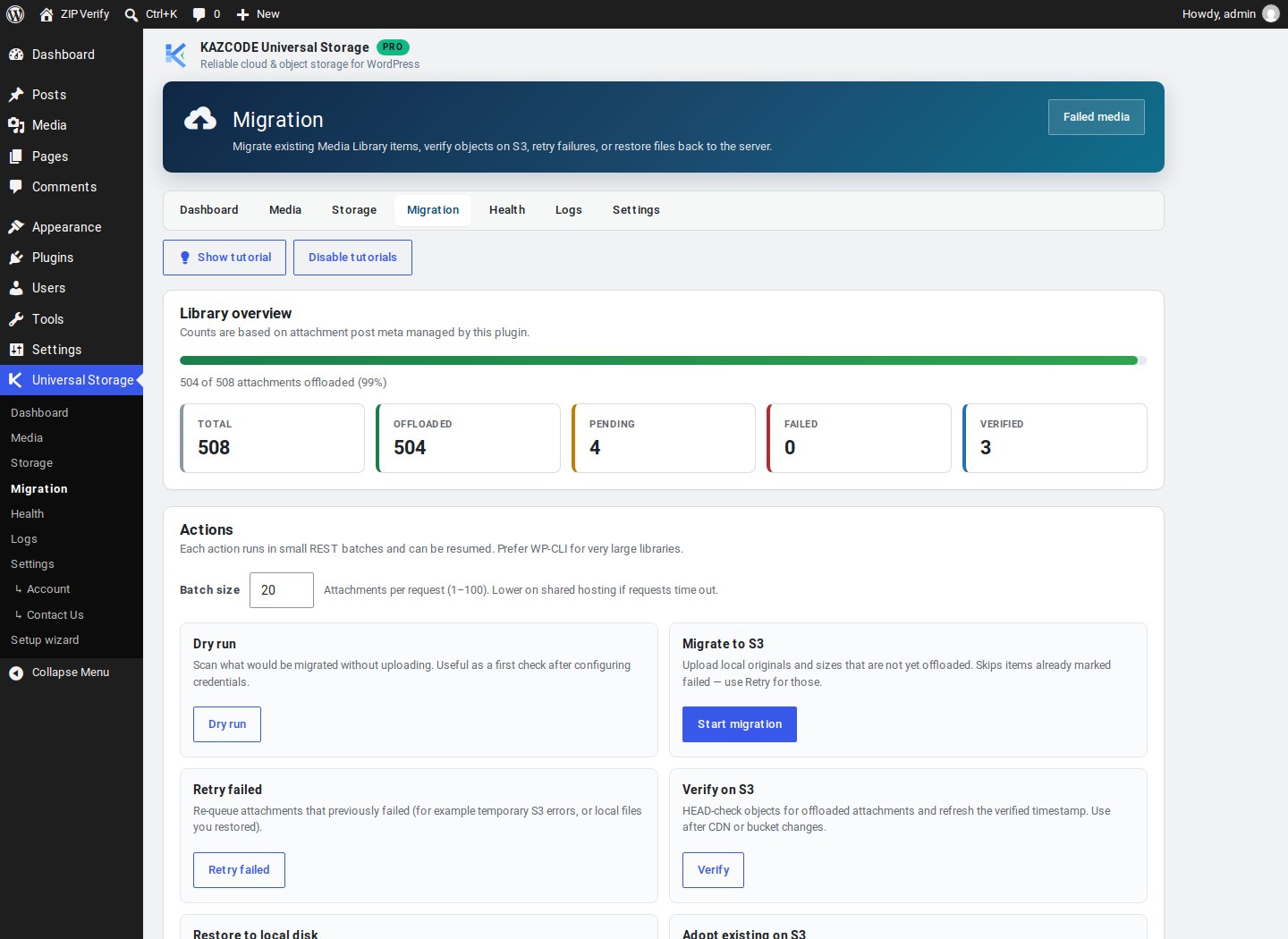Viewport: 1288px width, 939px height.
Task: Click the Total 508 stat card
Action: [272, 438]
